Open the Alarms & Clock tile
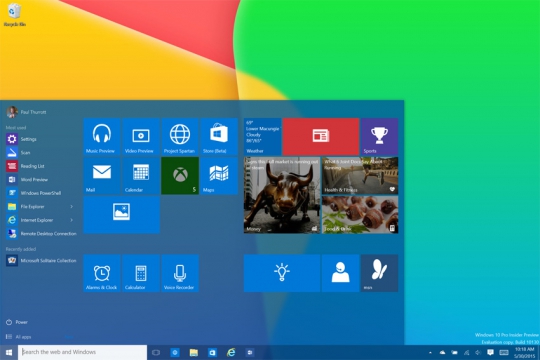The height and width of the screenshot is (360, 540). click(102, 273)
